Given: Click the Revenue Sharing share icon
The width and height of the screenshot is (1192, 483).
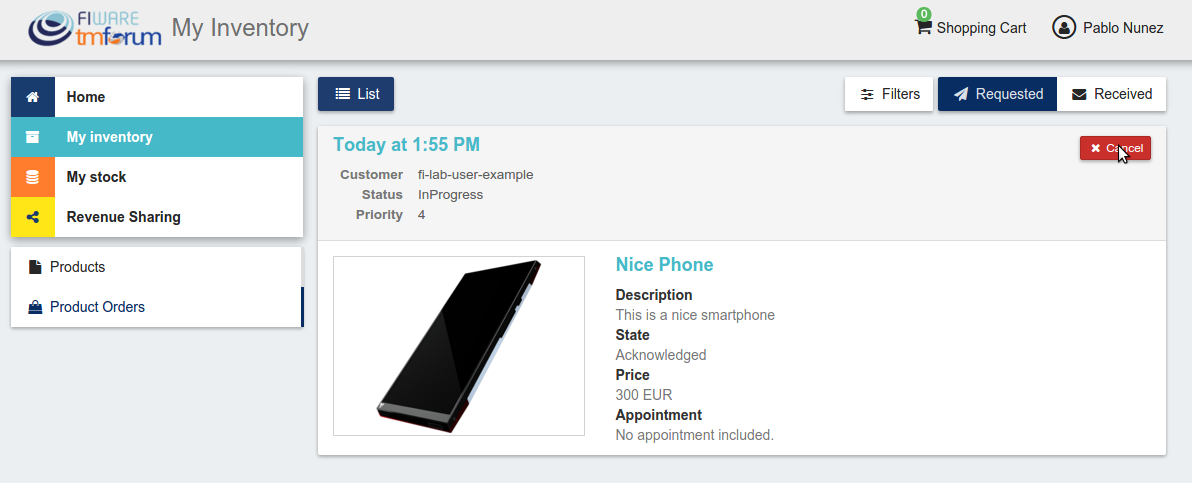Looking at the screenshot, I should pyautogui.click(x=33, y=217).
